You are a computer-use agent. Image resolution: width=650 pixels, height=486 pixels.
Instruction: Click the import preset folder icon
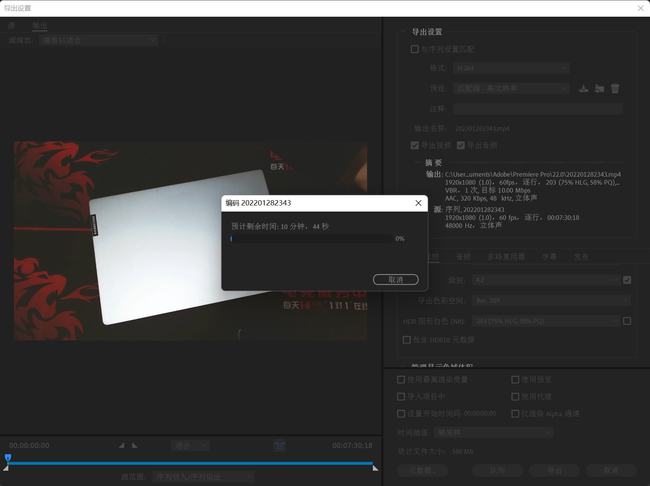click(x=599, y=88)
